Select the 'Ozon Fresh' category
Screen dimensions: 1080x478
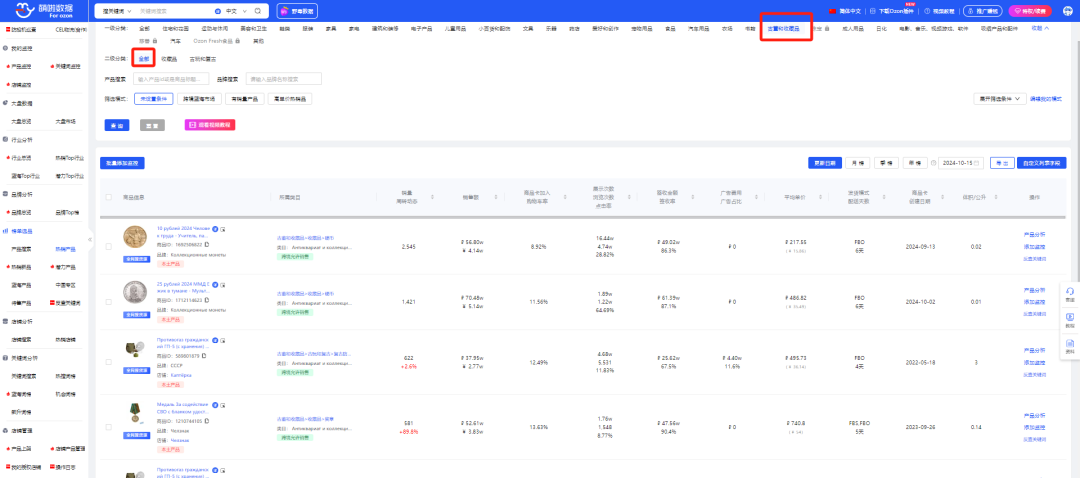click(x=216, y=41)
